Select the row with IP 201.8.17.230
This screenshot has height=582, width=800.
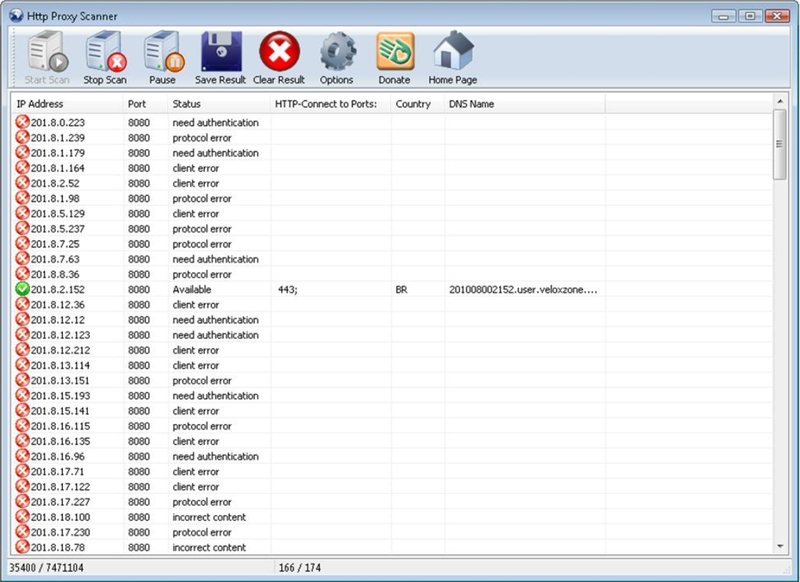[392, 532]
